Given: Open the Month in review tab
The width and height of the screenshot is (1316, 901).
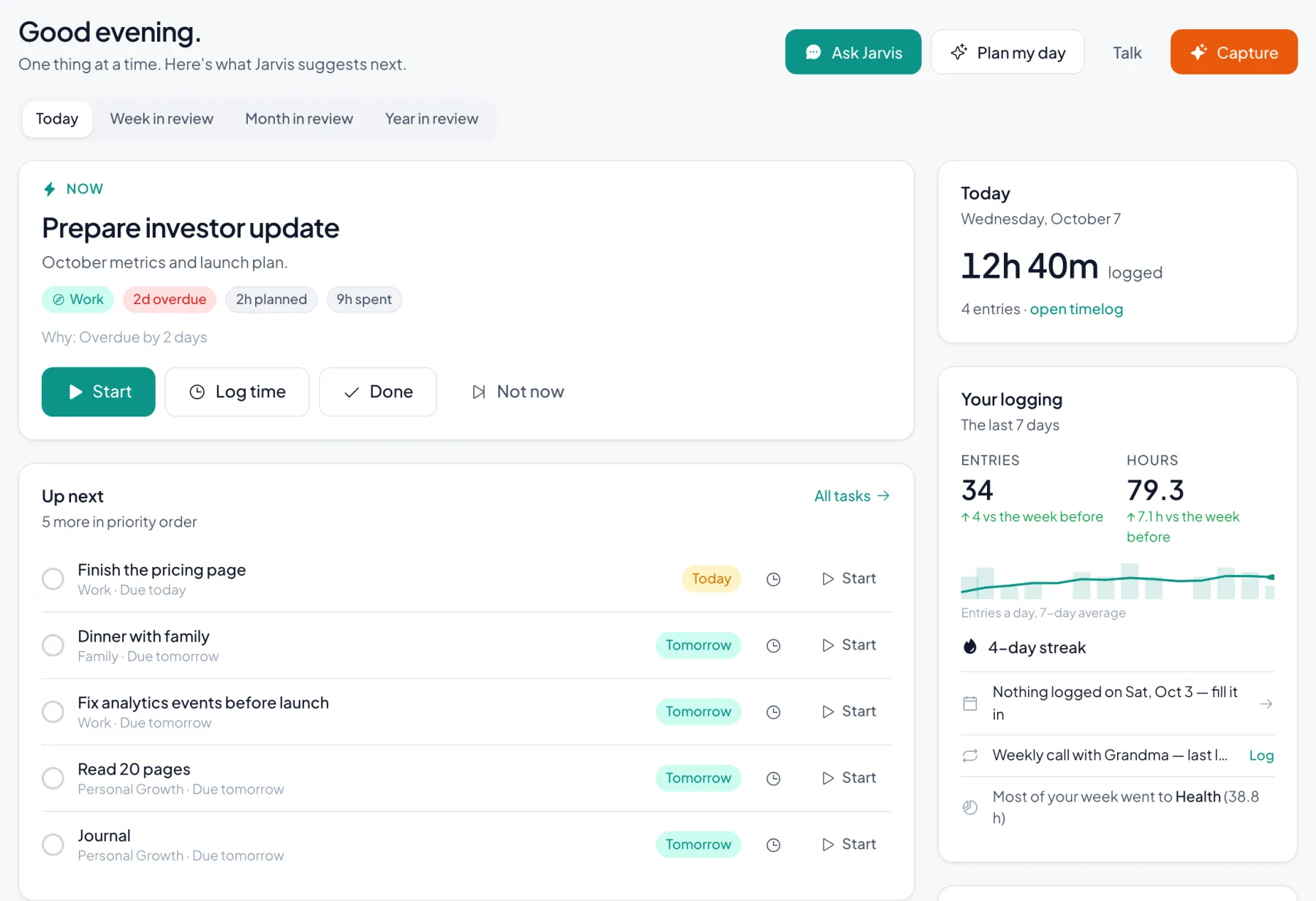Looking at the screenshot, I should (299, 119).
